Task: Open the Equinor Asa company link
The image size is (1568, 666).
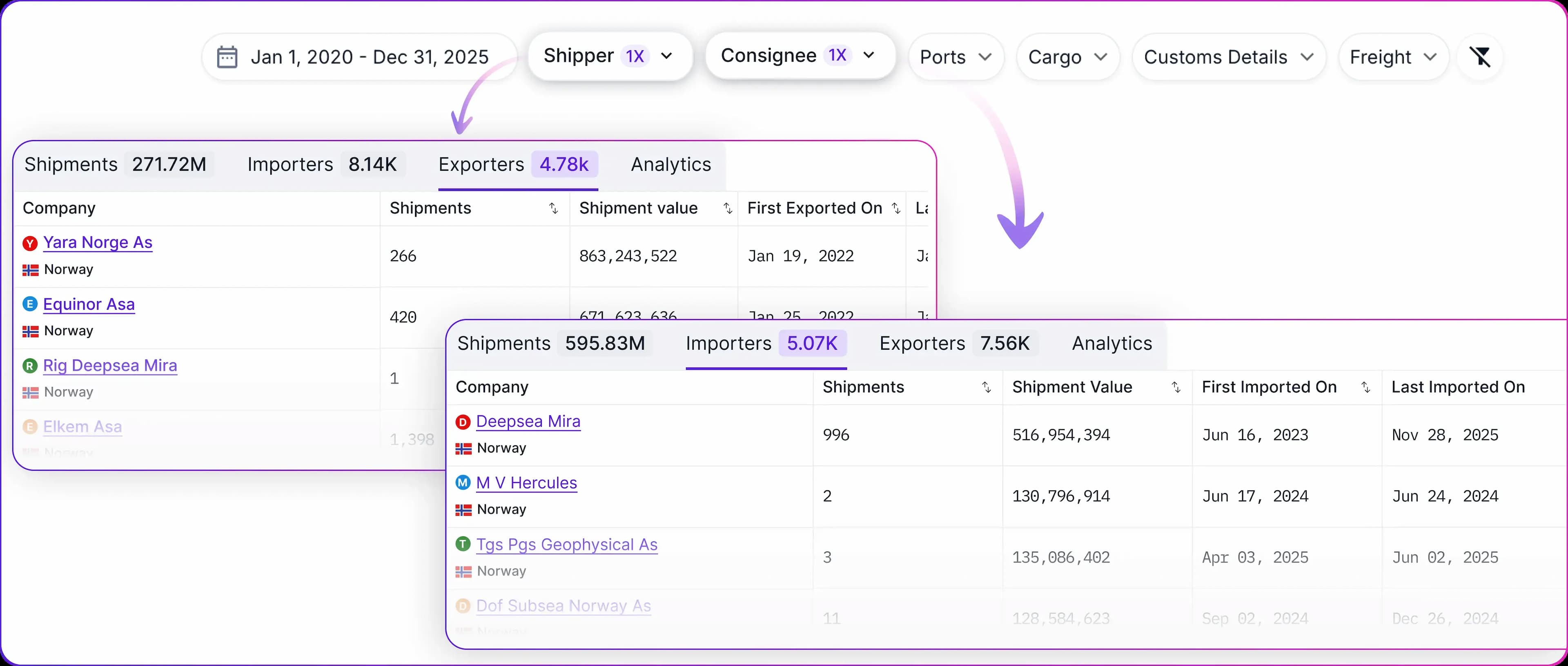Action: pos(89,304)
